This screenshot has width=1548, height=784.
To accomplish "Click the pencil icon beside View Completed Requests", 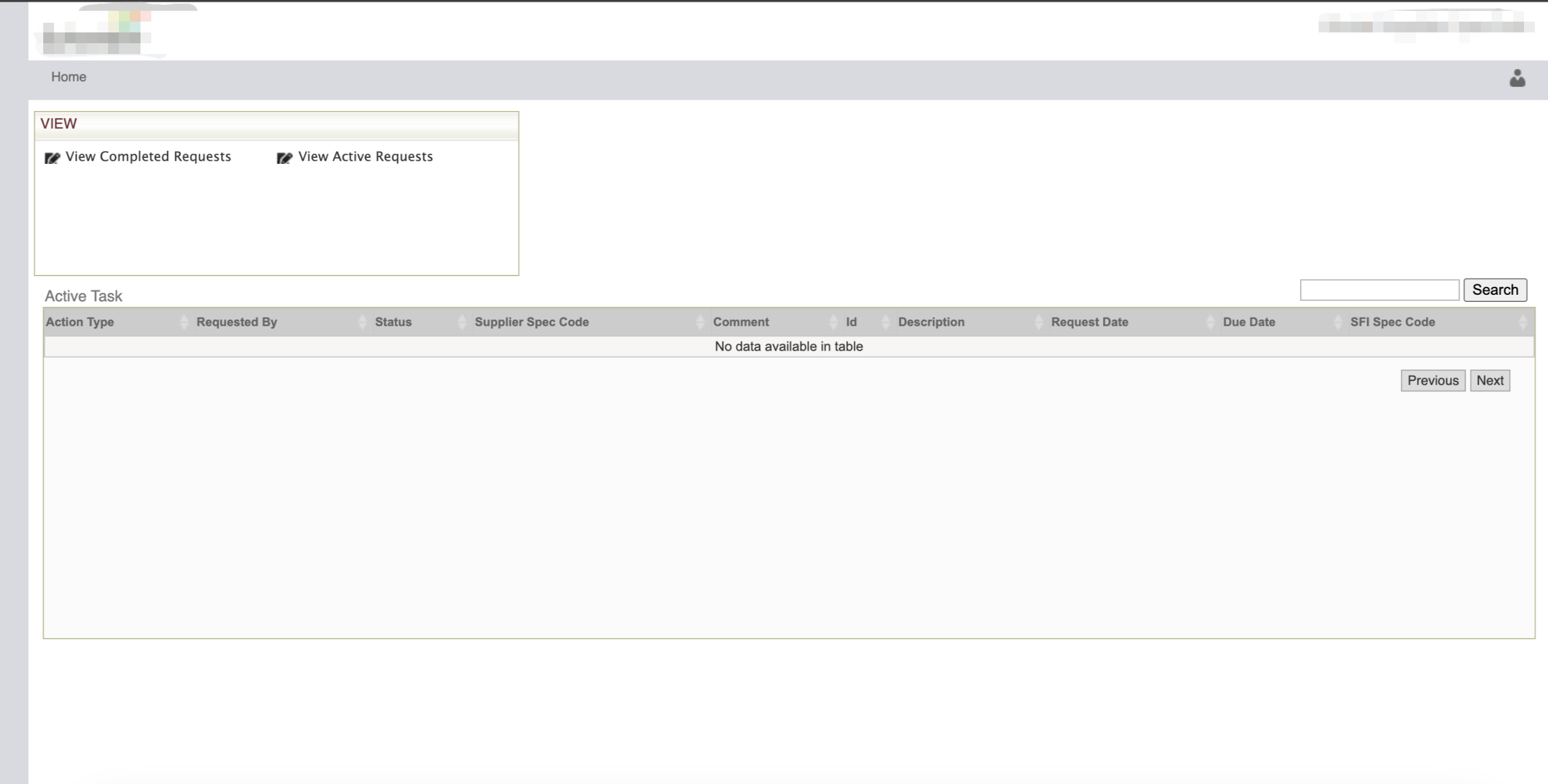I will click(x=52, y=157).
